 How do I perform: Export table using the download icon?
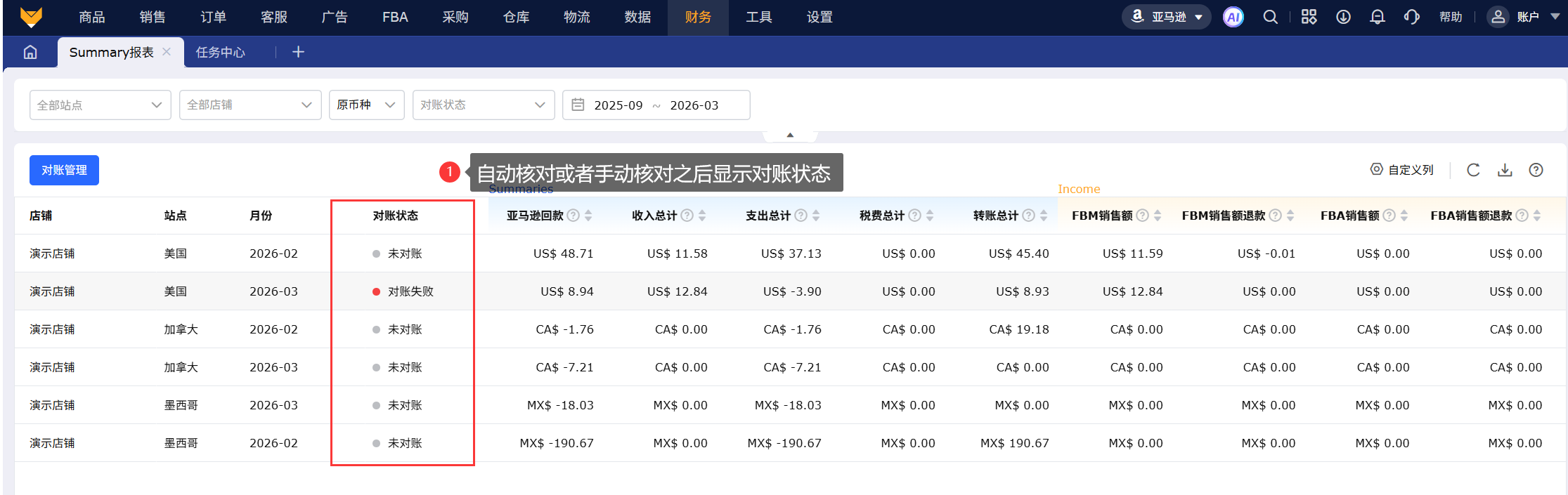pyautogui.click(x=1505, y=170)
